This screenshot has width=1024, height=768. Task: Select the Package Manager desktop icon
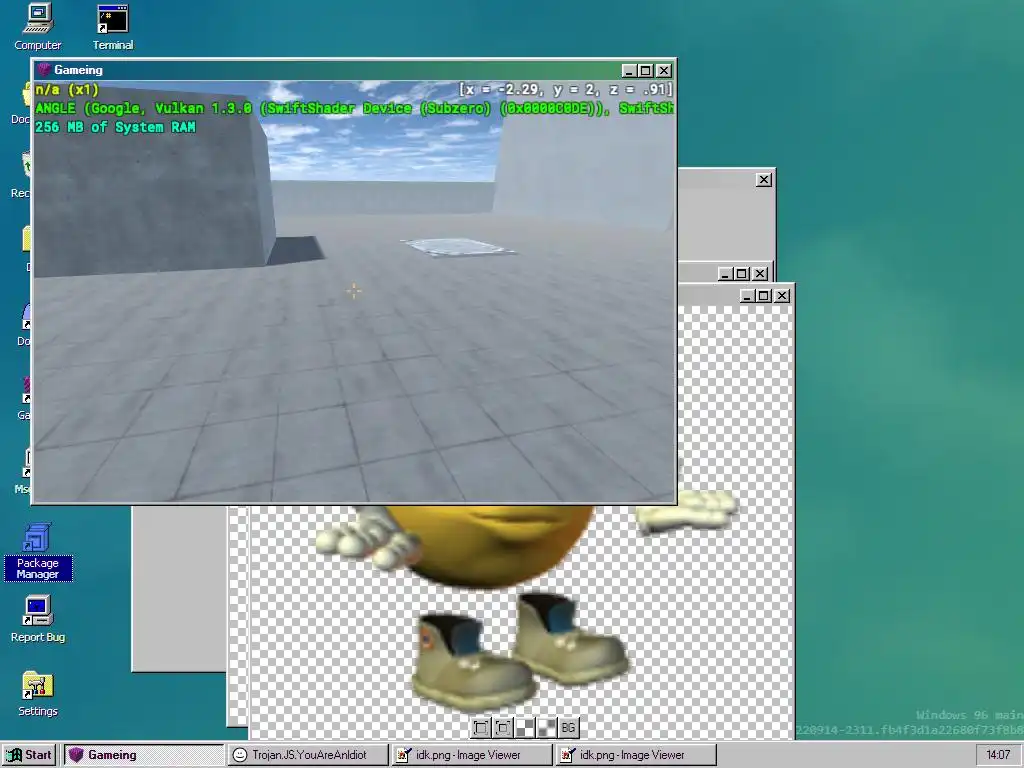coord(38,552)
